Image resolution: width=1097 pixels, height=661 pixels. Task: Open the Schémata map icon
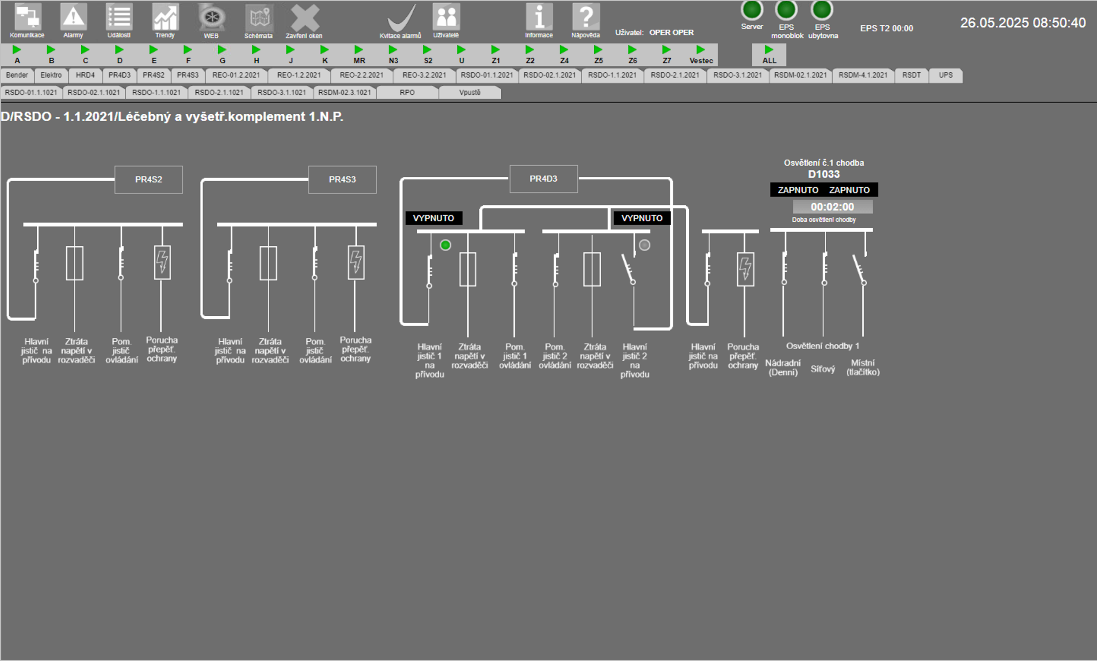click(x=258, y=16)
